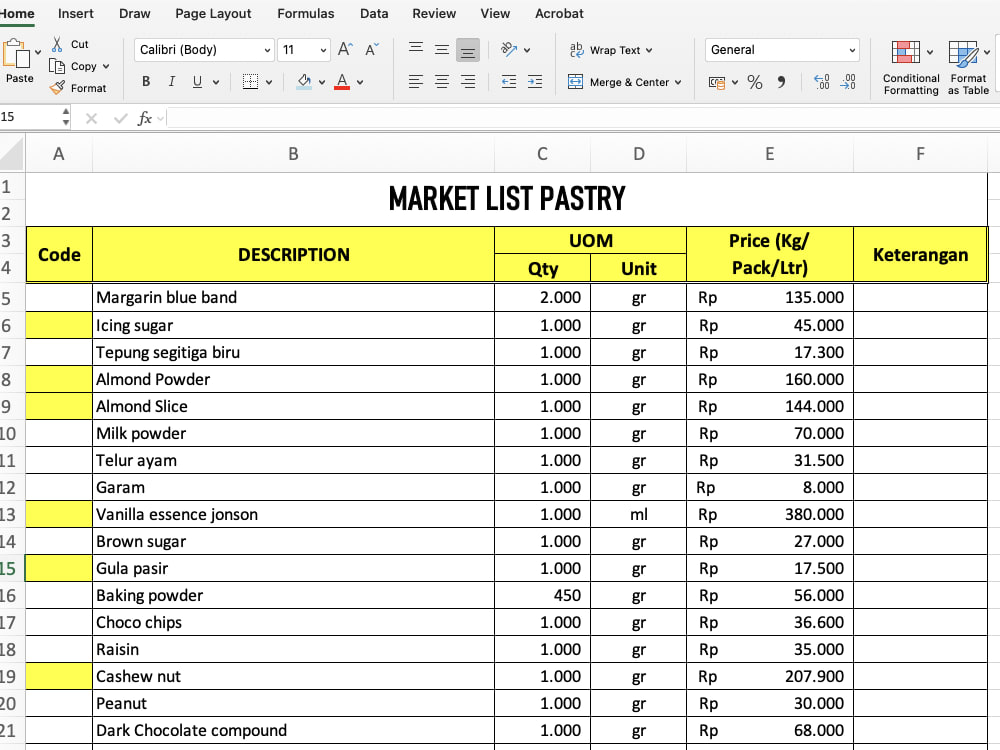This screenshot has width=1000, height=750.
Task: Click the select-all corner triangle
Action: pos(12,154)
